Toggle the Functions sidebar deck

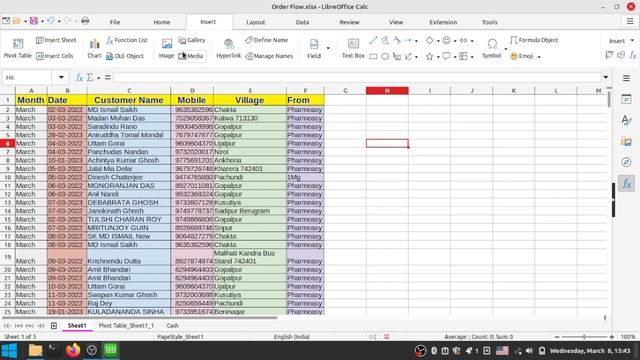pyautogui.click(x=626, y=184)
